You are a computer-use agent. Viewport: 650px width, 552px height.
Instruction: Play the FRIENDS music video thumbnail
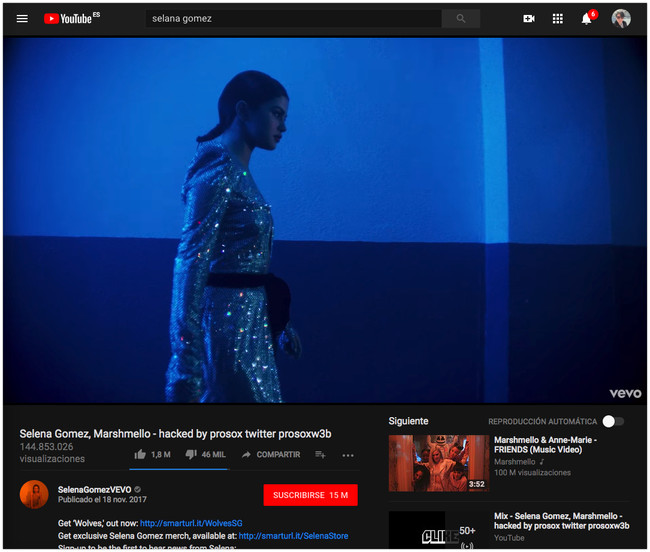(439, 463)
